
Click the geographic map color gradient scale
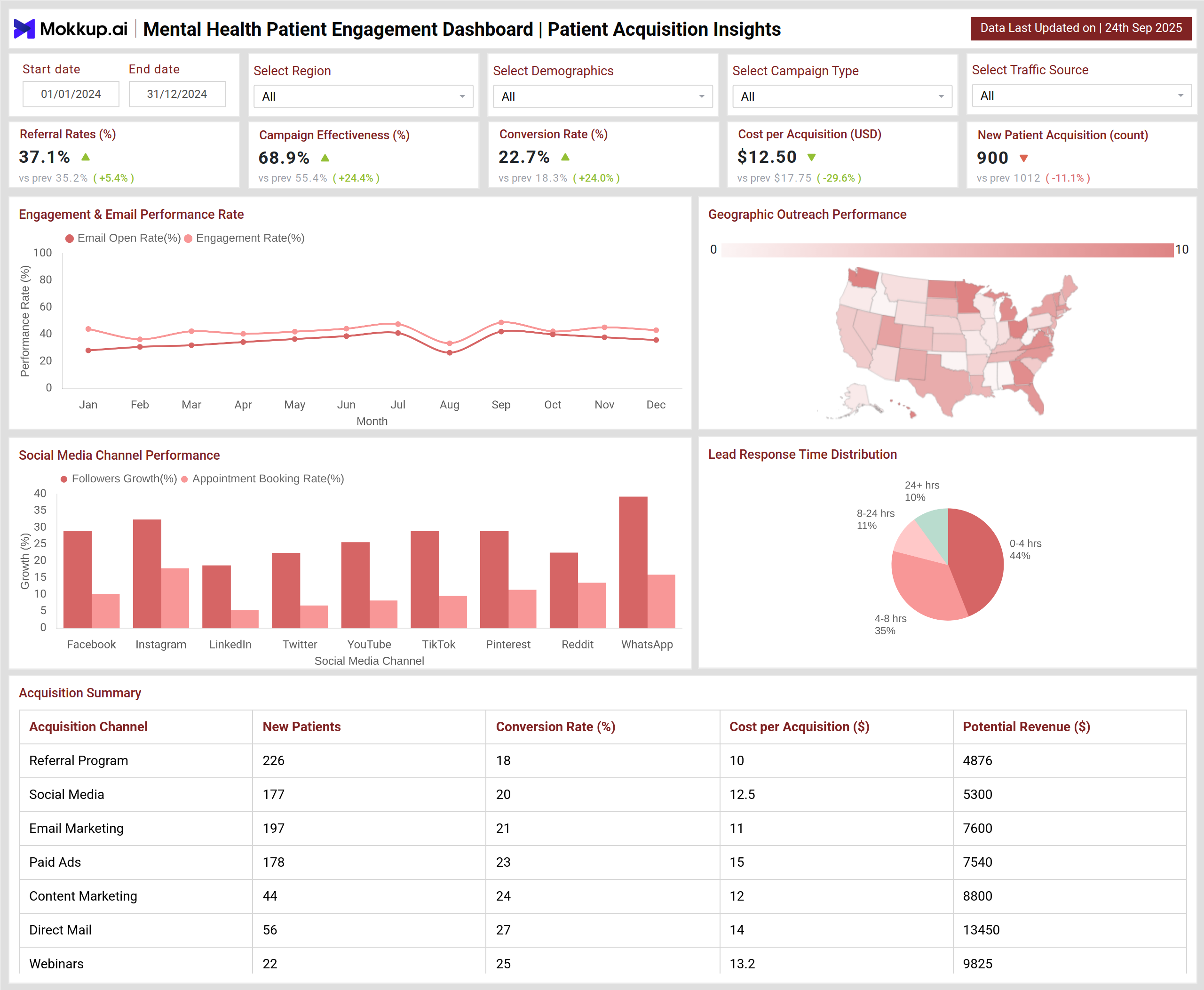click(x=948, y=250)
